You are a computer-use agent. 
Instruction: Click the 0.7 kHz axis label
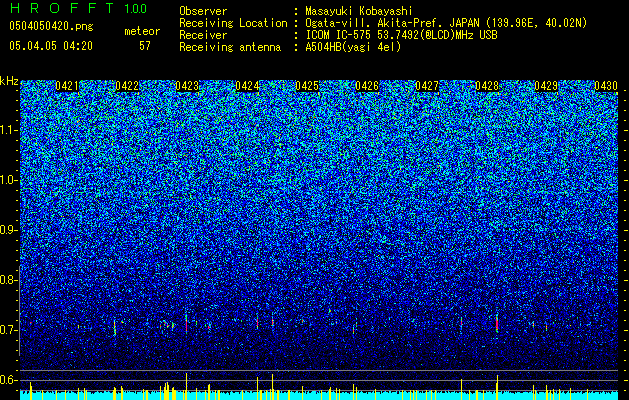[8, 330]
